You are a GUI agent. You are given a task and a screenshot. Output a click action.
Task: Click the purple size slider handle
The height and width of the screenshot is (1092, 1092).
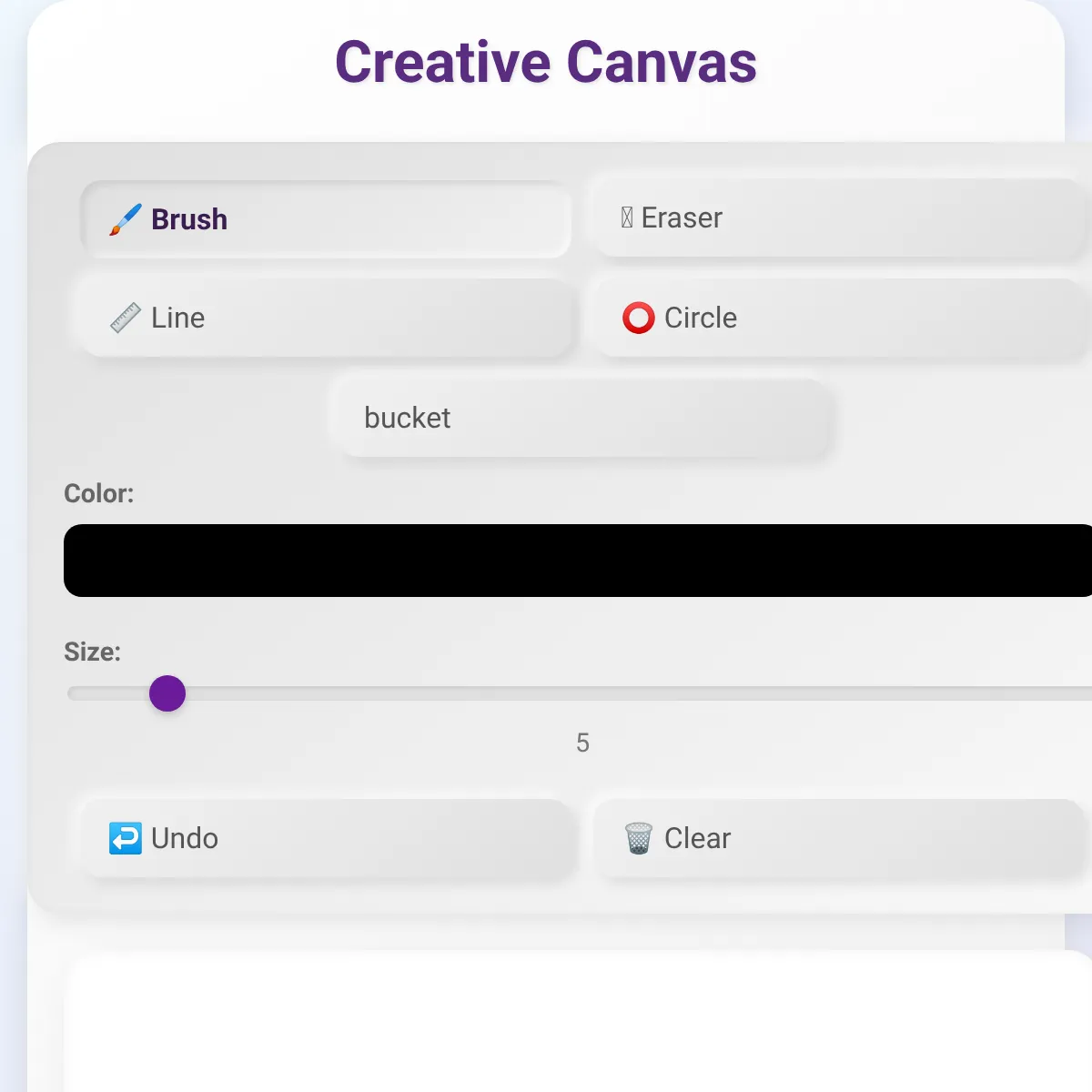167,693
